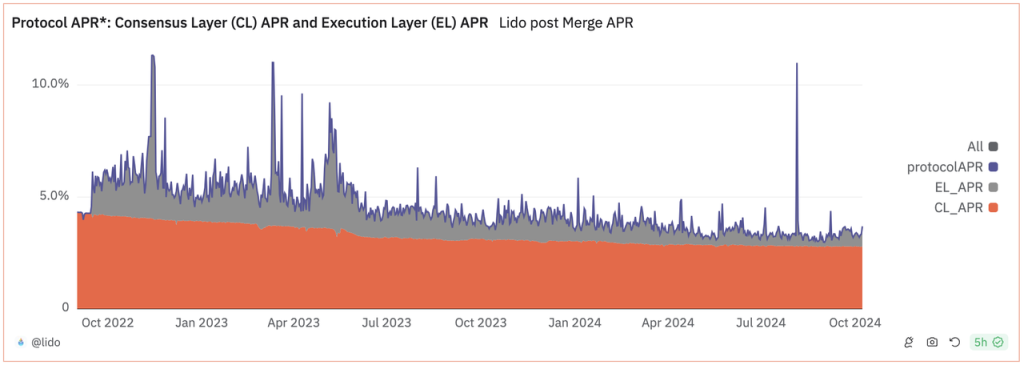Click the gray EL_APR color swatch
This screenshot has height=365, width=1024.
tap(993, 187)
